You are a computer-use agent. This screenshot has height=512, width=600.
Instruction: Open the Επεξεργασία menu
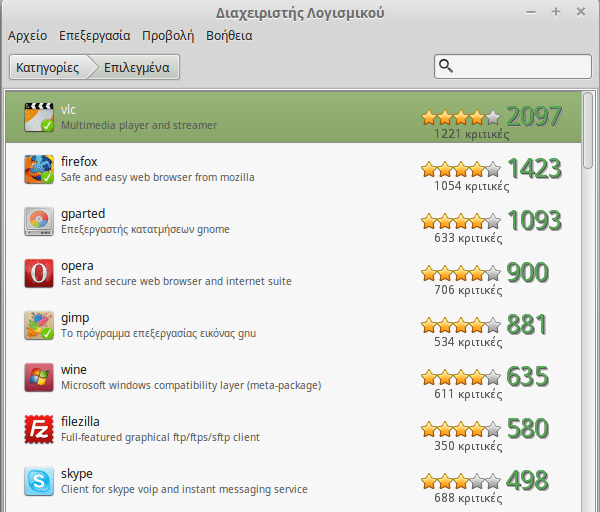coord(95,36)
